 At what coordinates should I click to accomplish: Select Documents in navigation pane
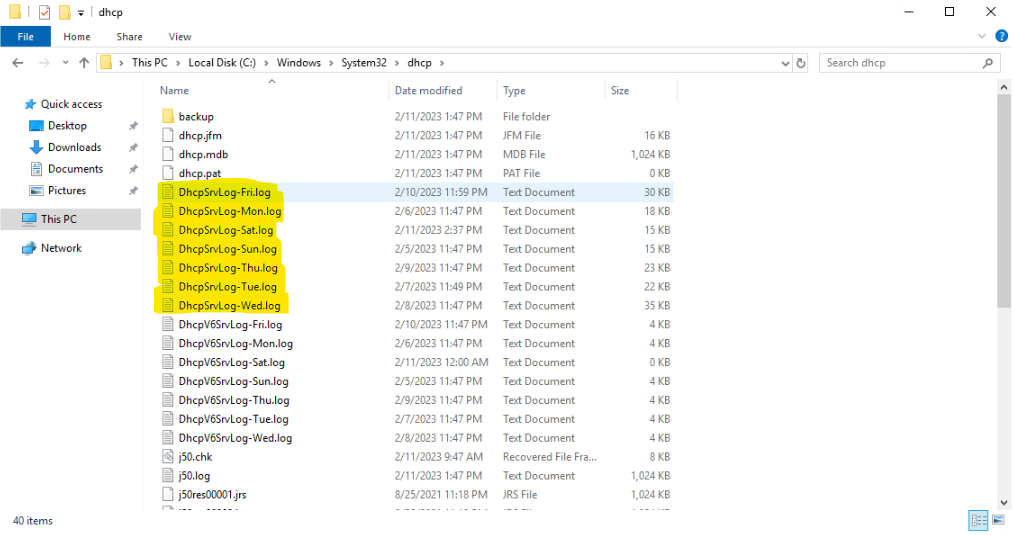point(75,169)
